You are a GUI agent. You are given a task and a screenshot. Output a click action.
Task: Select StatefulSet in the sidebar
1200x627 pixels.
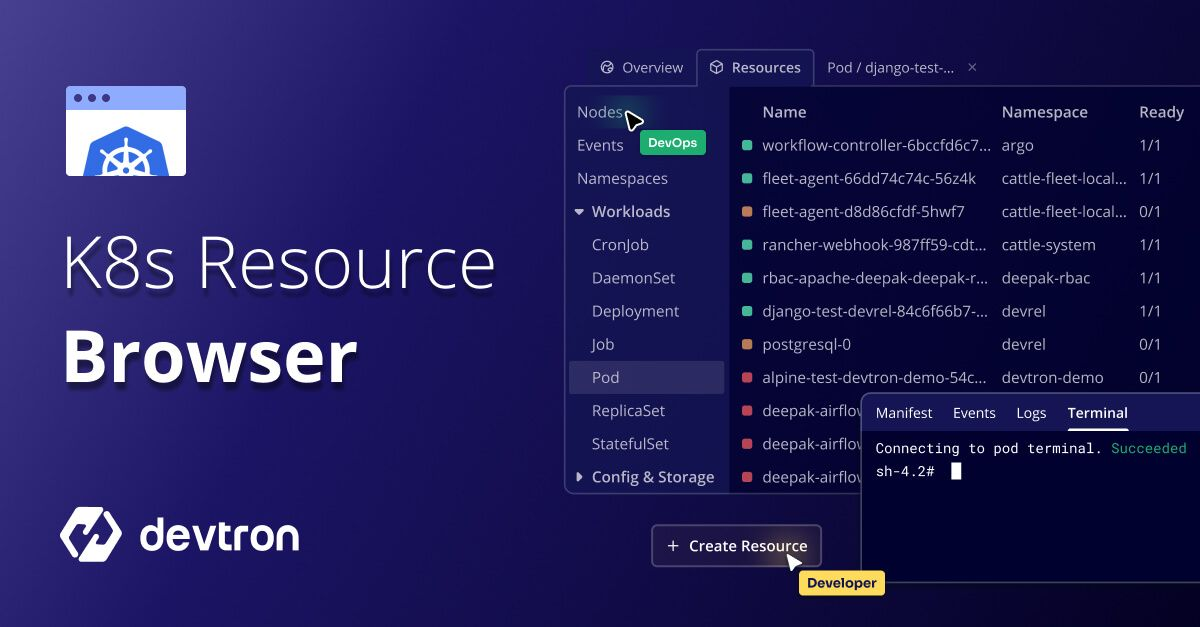tap(630, 443)
